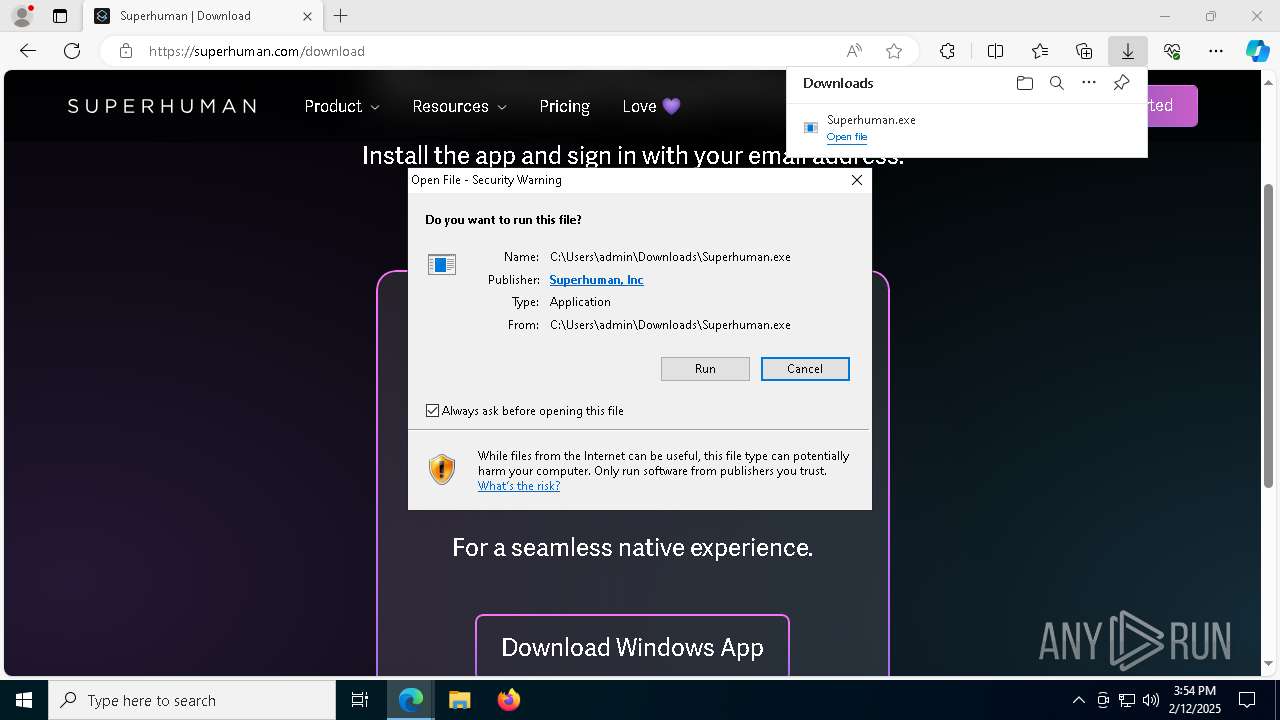This screenshot has width=1280, height=720.
Task: Show hidden system tray icons chevron
Action: 1078,700
